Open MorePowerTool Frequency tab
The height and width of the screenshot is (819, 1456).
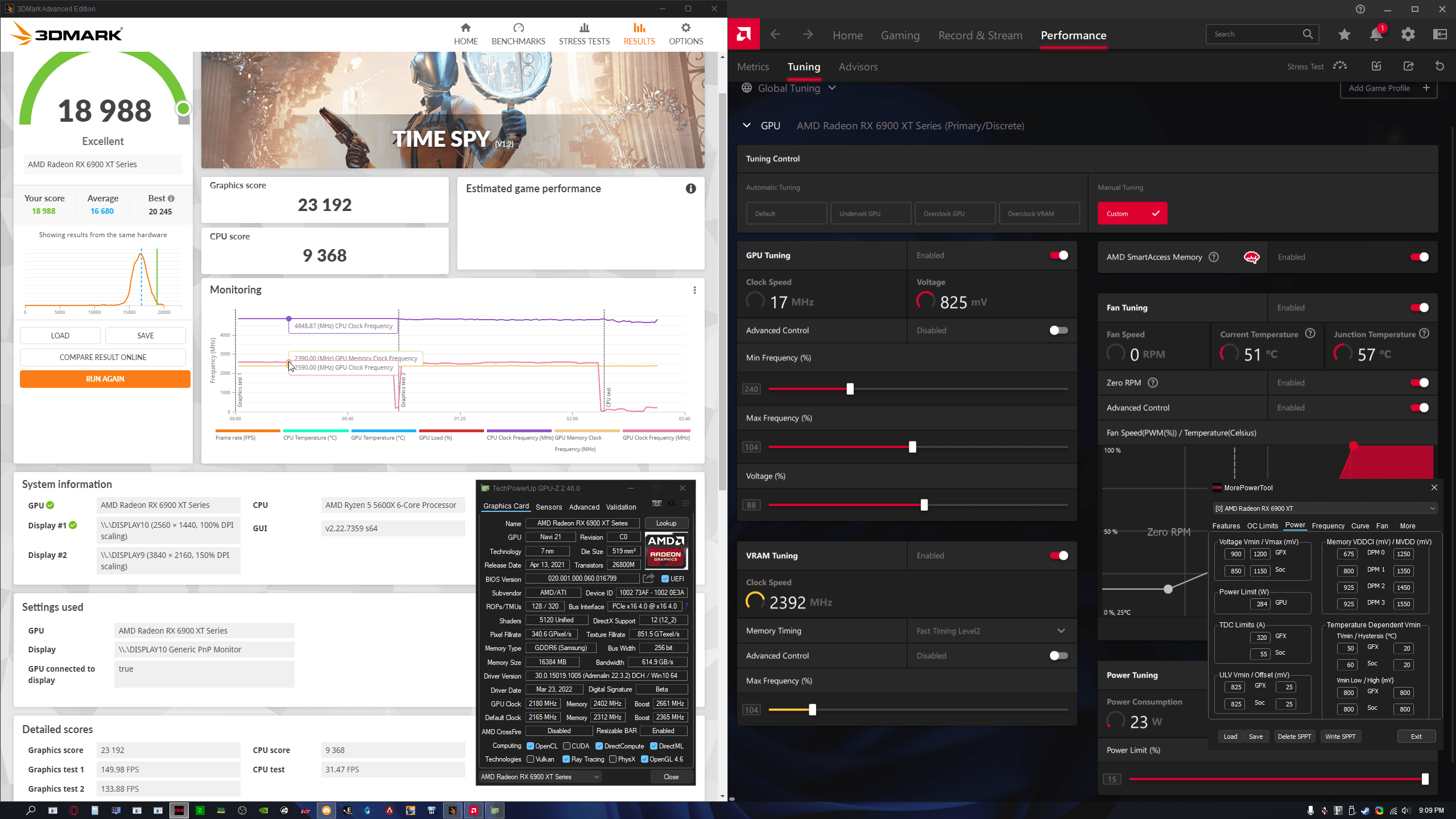tap(1328, 526)
